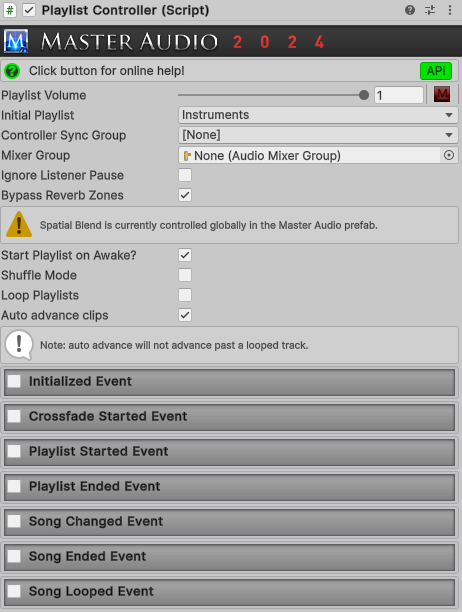Enable the Song Looped Event checkbox
This screenshot has width=462, height=612.
point(14,591)
